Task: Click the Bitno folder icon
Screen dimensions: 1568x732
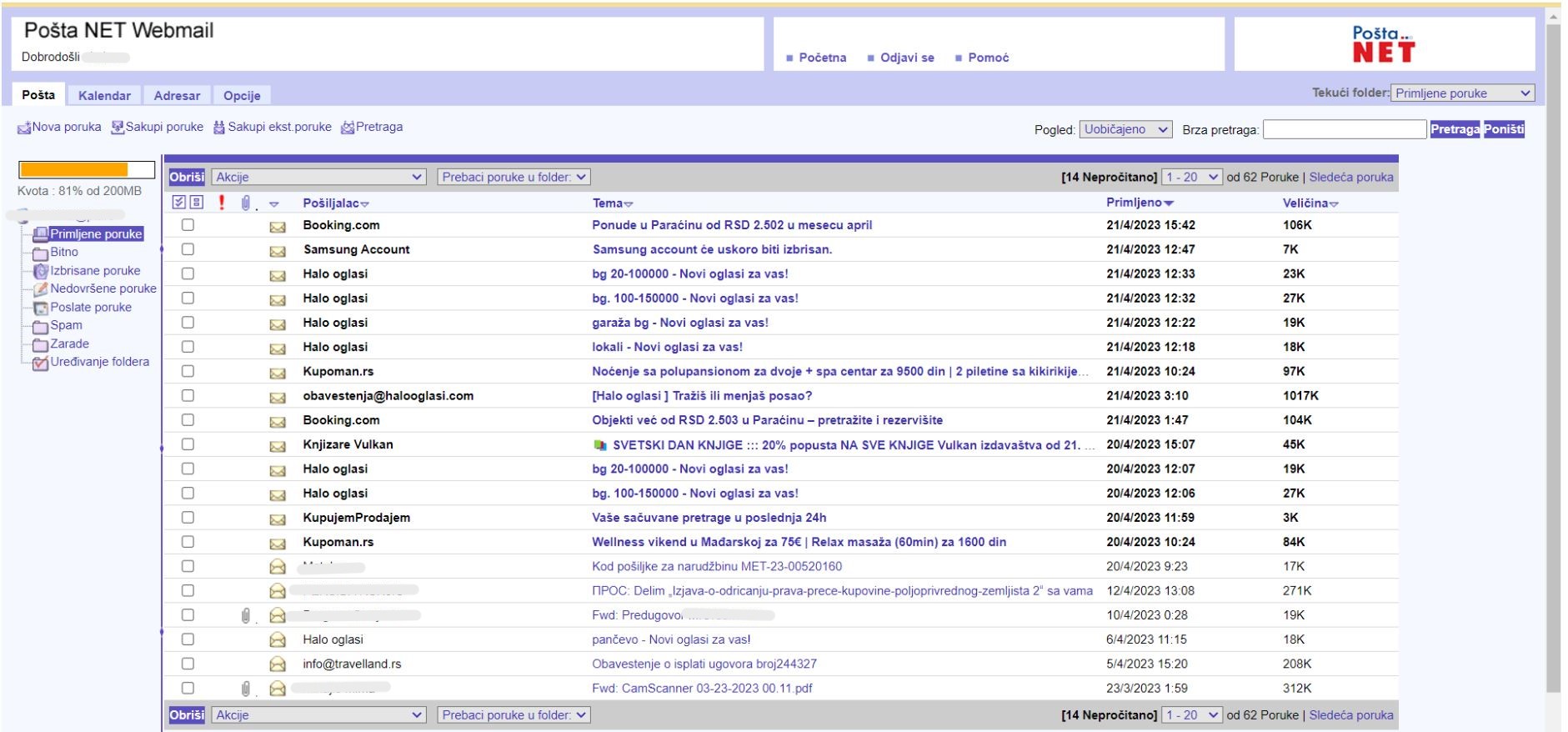Action: (40, 253)
